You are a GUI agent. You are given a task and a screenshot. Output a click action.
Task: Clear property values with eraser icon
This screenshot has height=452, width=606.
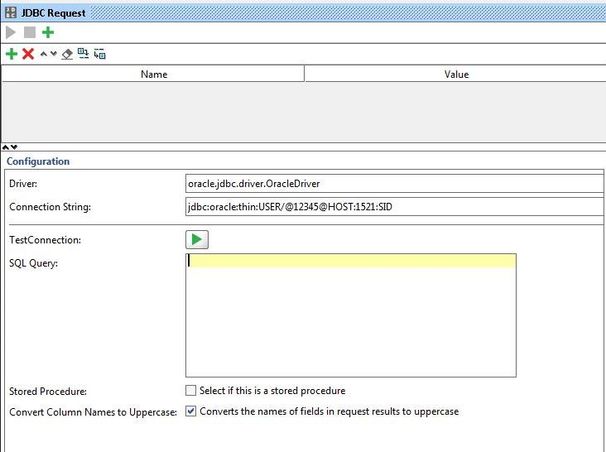coord(67,54)
